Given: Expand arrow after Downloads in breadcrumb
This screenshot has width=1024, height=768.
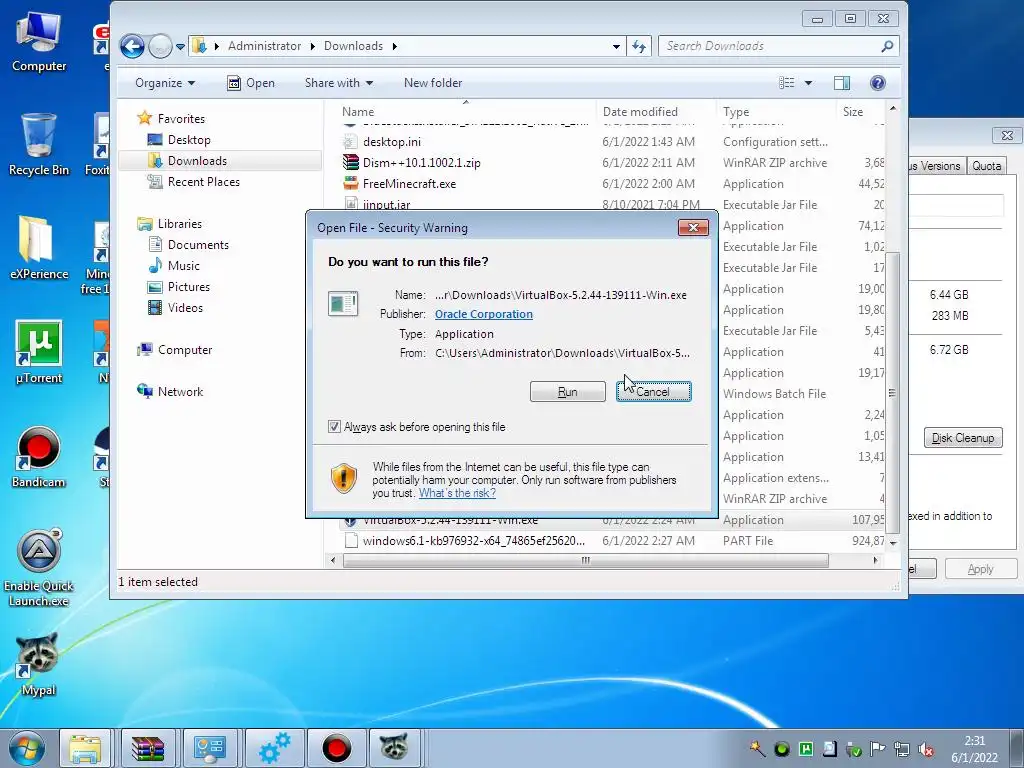Looking at the screenshot, I should 394,46.
